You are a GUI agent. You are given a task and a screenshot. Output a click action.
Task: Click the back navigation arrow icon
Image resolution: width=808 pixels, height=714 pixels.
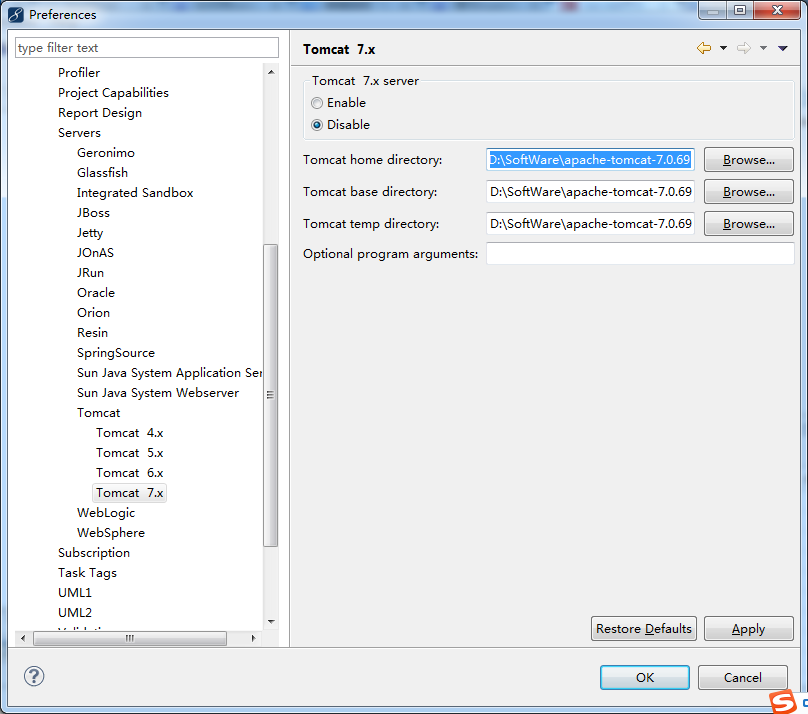(x=704, y=48)
